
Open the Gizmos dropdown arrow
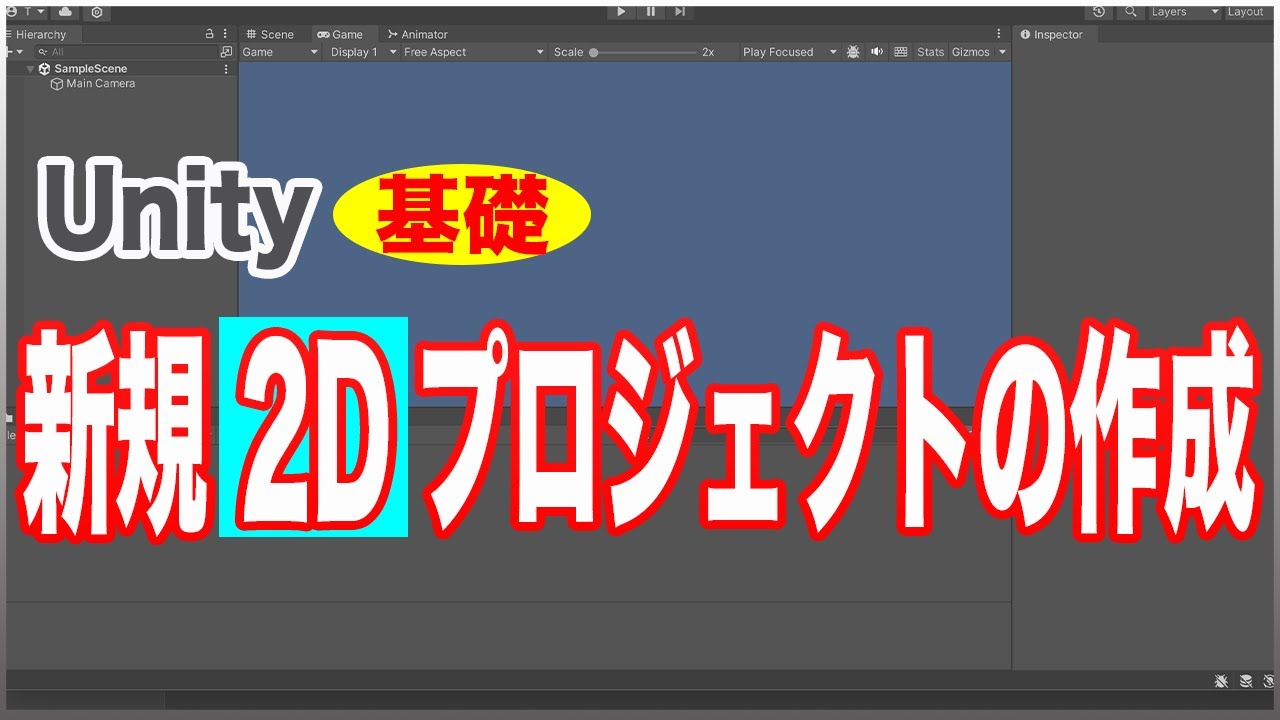pos(1002,52)
